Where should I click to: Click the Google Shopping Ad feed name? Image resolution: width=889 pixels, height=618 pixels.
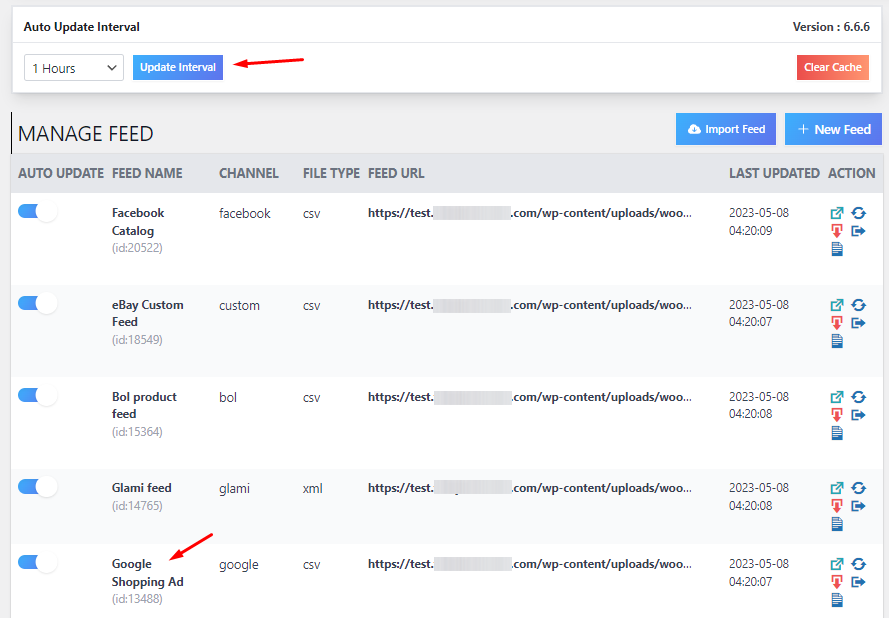coord(147,573)
